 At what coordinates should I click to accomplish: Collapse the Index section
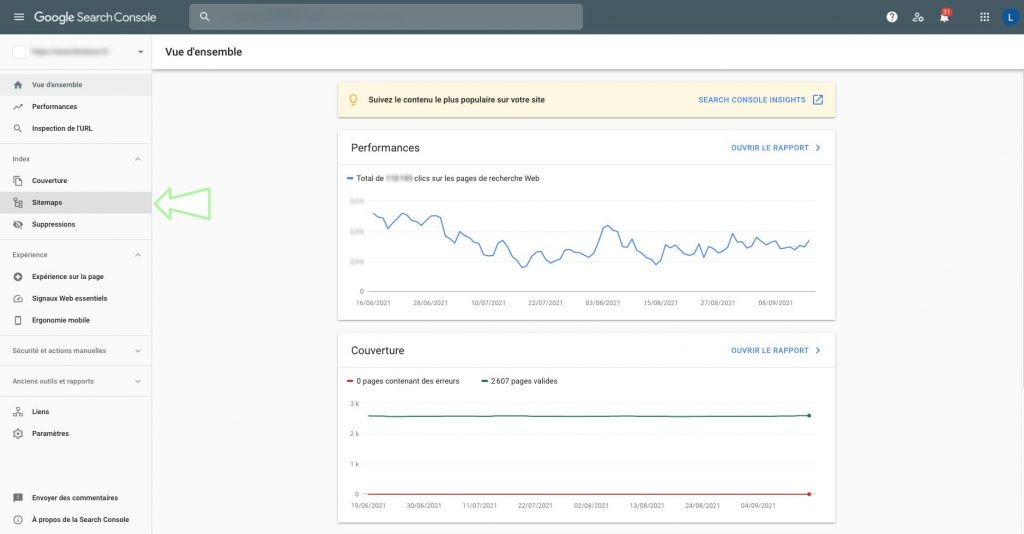pos(138,159)
